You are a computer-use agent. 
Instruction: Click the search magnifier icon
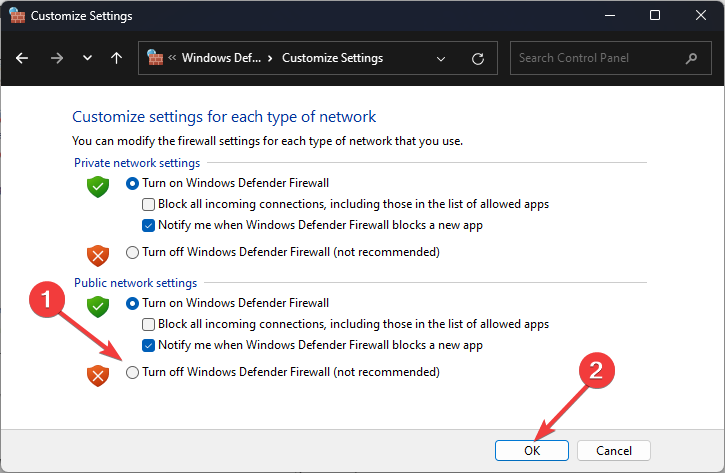pos(691,58)
